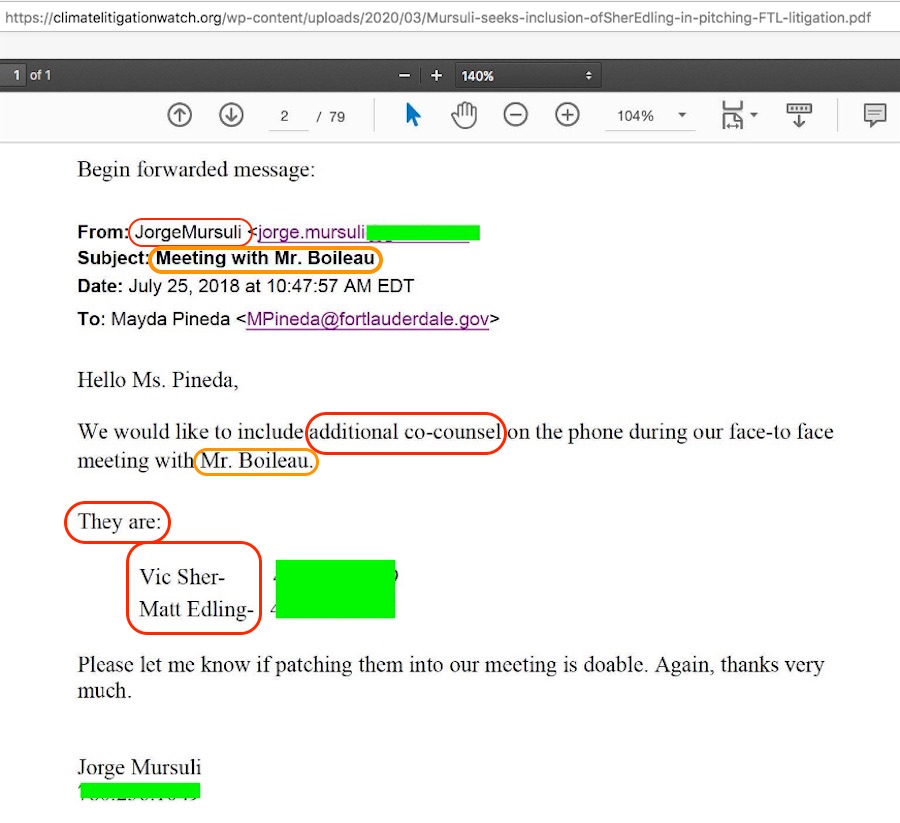Expand the 140% zoom selector in dark bar
Viewport: 900px width, 823px height.
[527, 76]
